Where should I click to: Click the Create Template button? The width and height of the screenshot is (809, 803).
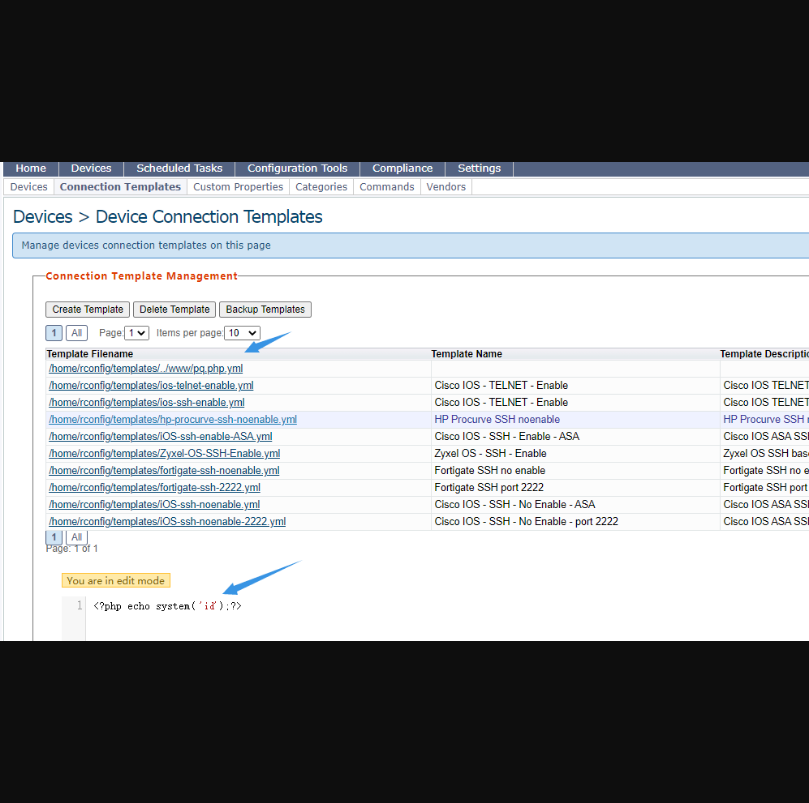tap(88, 310)
